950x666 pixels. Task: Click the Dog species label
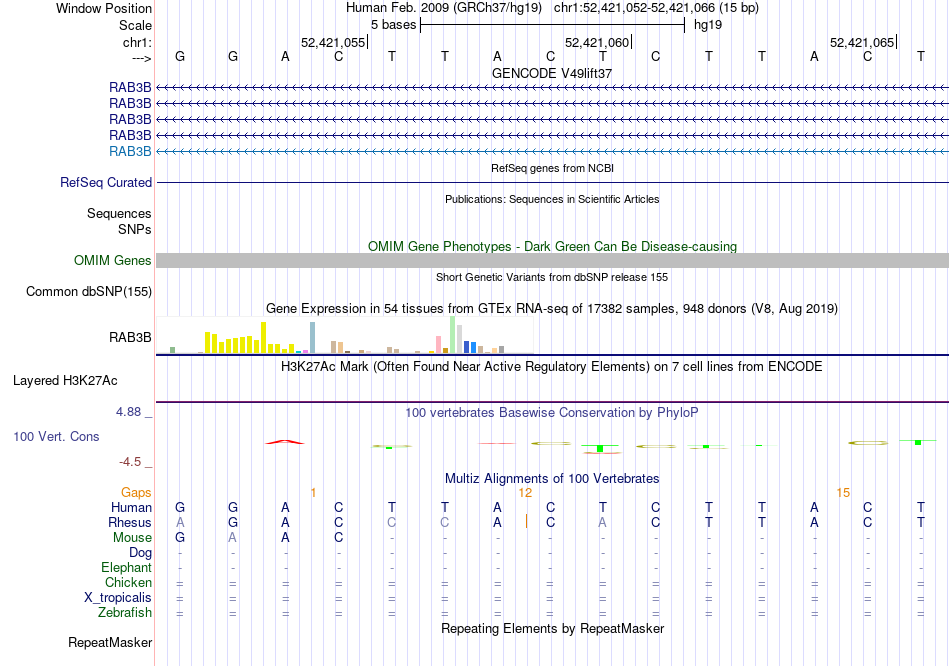141,553
